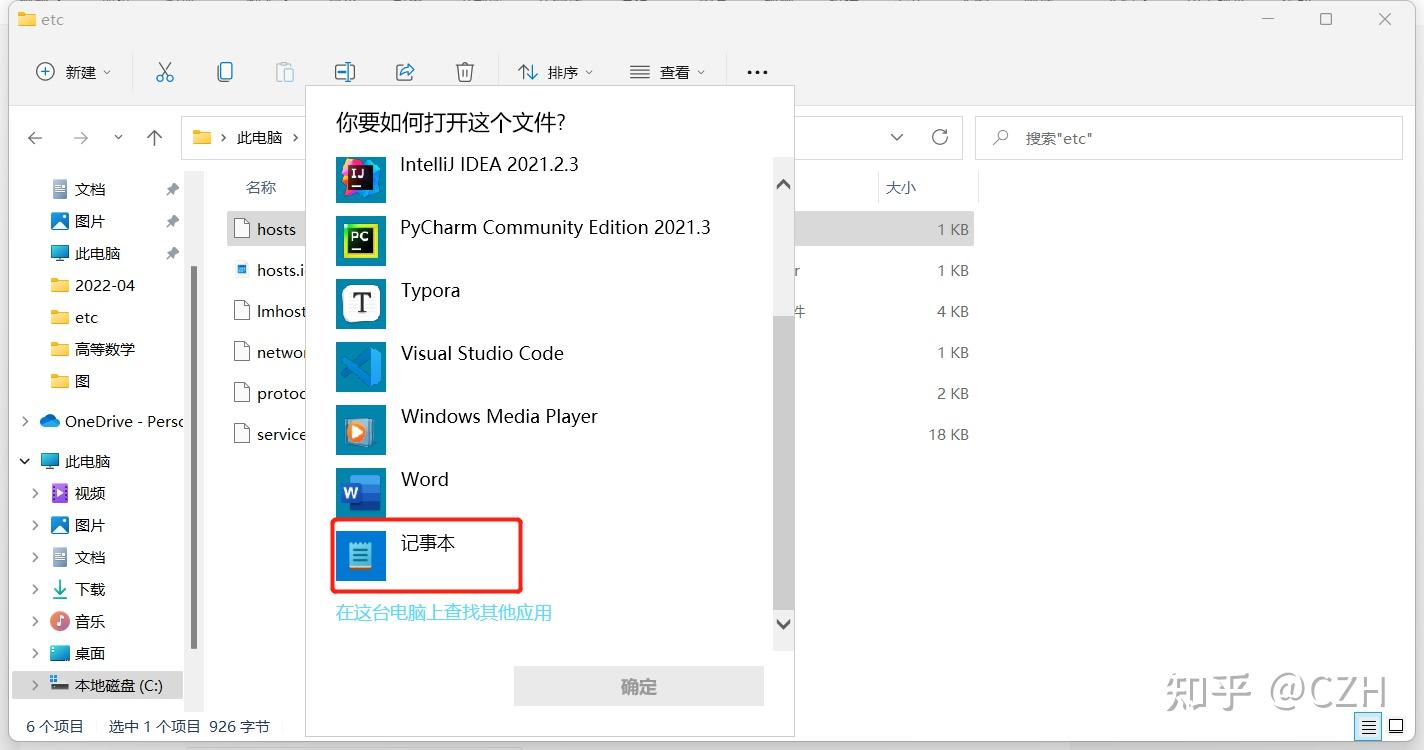Switch to details view icon in status bar
This screenshot has width=1424, height=750.
coord(1369,727)
